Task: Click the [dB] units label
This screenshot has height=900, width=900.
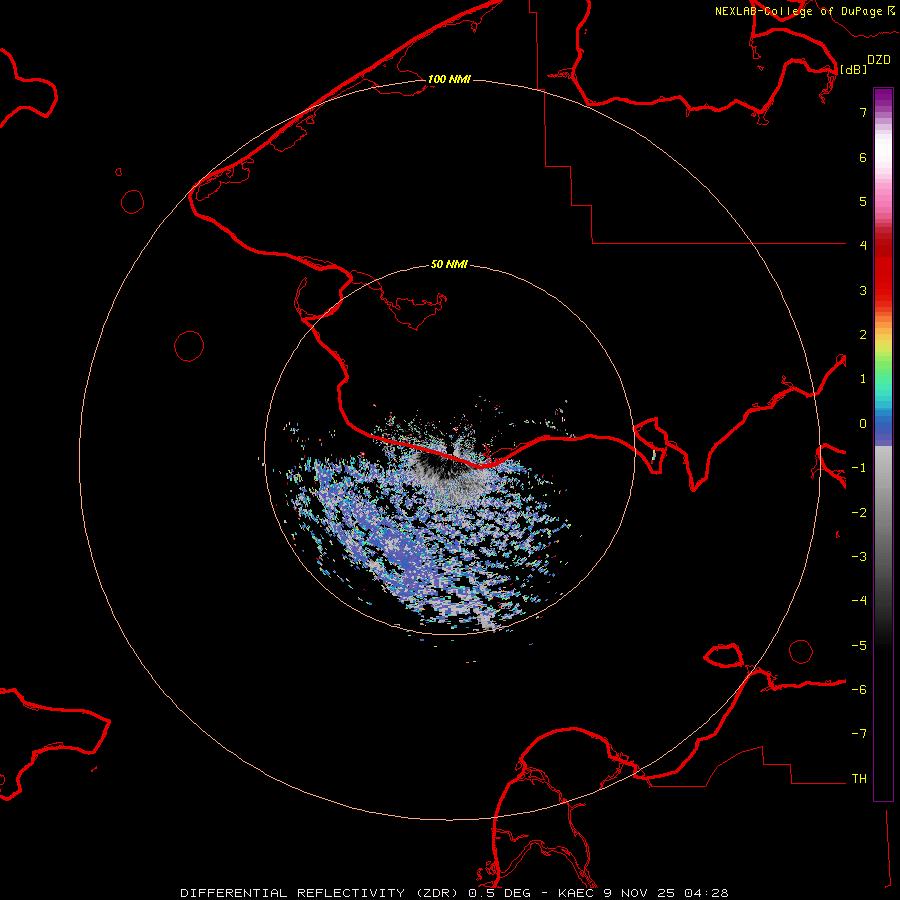Action: pos(853,69)
